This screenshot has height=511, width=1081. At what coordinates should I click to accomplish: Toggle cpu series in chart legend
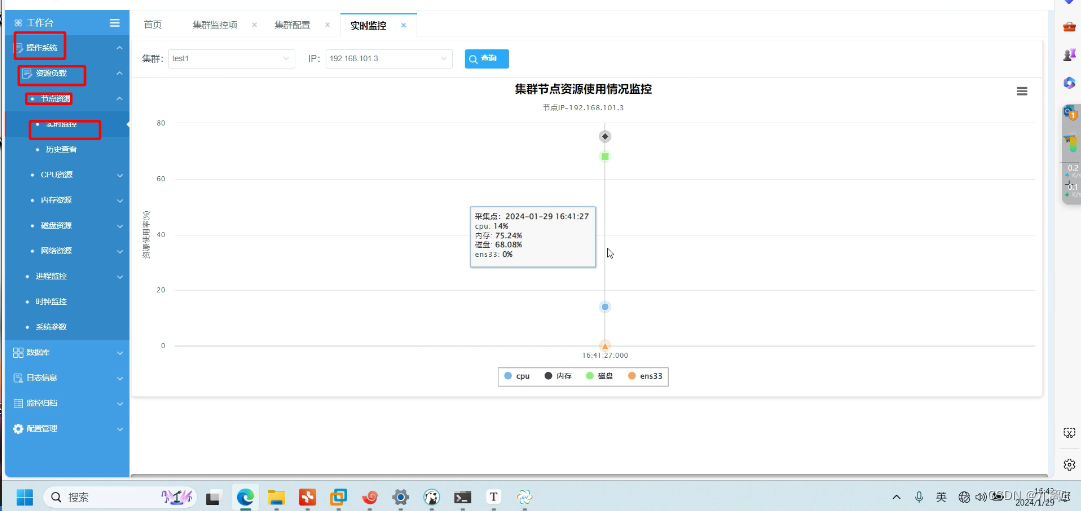click(x=517, y=376)
